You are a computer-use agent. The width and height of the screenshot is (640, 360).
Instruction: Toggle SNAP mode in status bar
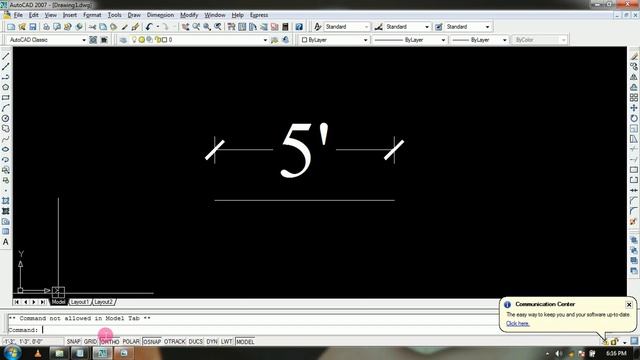click(x=73, y=342)
